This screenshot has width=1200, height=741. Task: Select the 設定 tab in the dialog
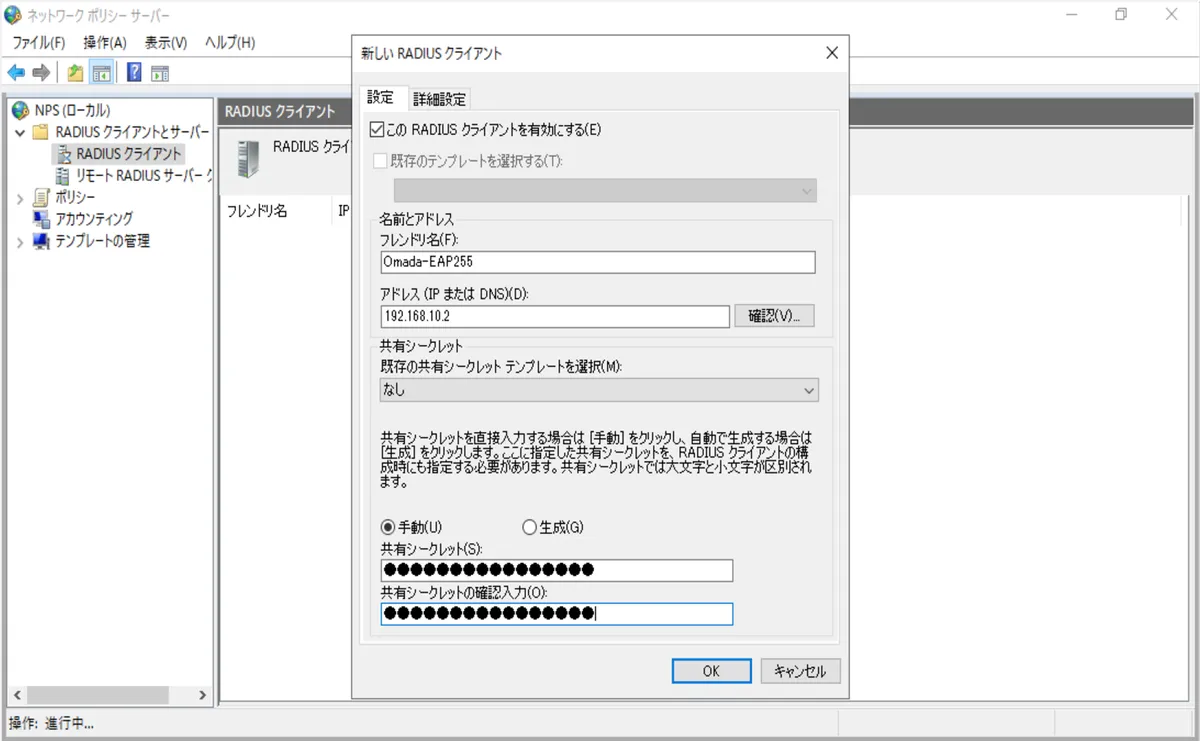click(x=381, y=97)
